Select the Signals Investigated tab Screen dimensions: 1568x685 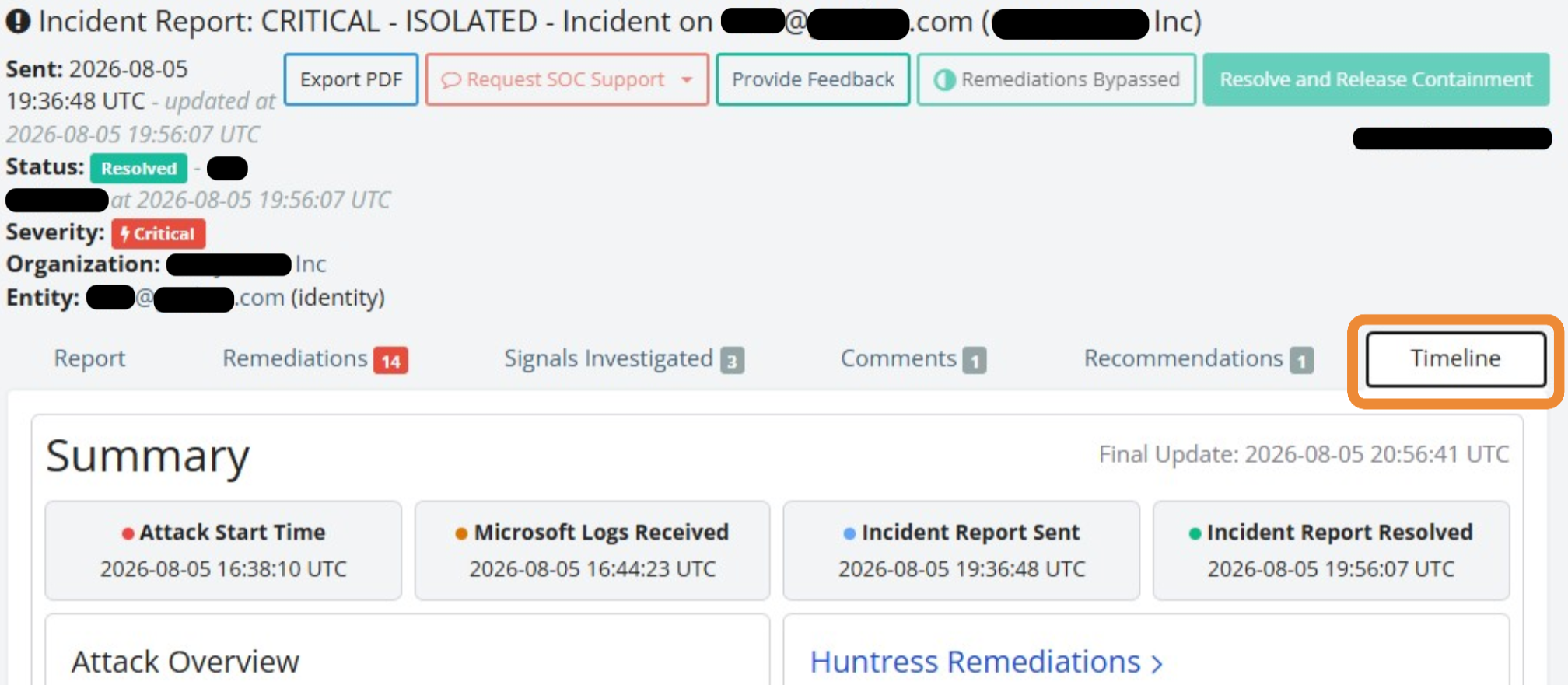click(x=624, y=358)
